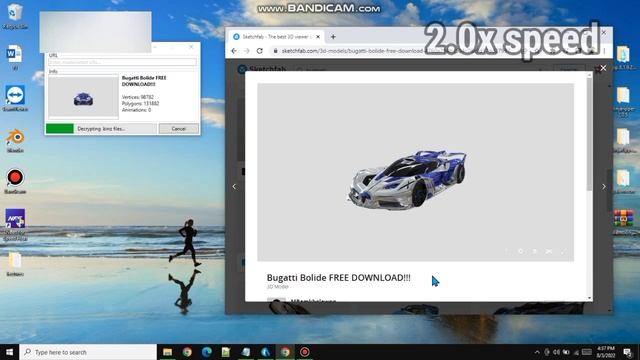Click the popup's vertical scrollbar
Screen dimensions: 640x360
(589, 135)
